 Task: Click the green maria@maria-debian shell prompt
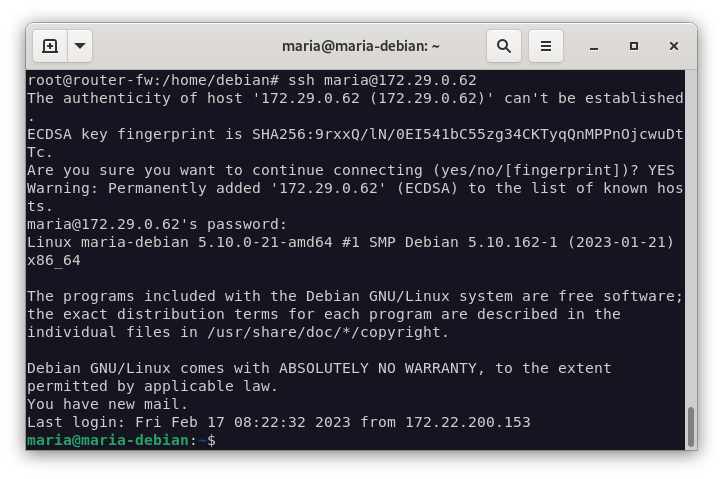107,440
